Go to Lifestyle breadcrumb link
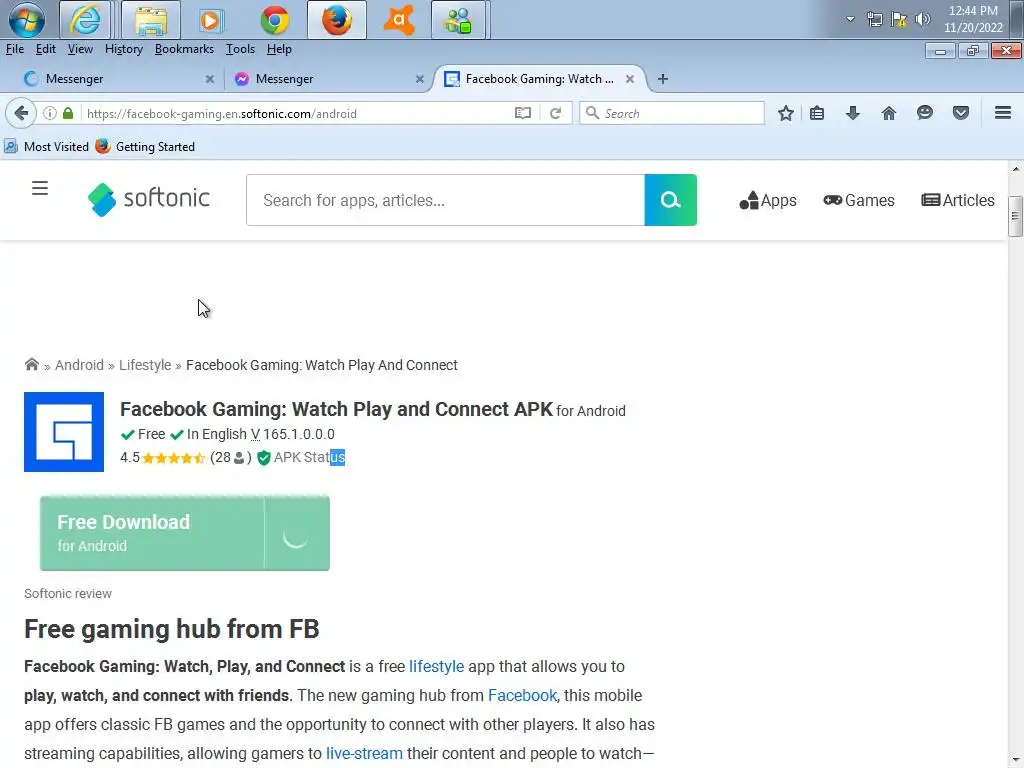The height and width of the screenshot is (768, 1024). point(145,365)
